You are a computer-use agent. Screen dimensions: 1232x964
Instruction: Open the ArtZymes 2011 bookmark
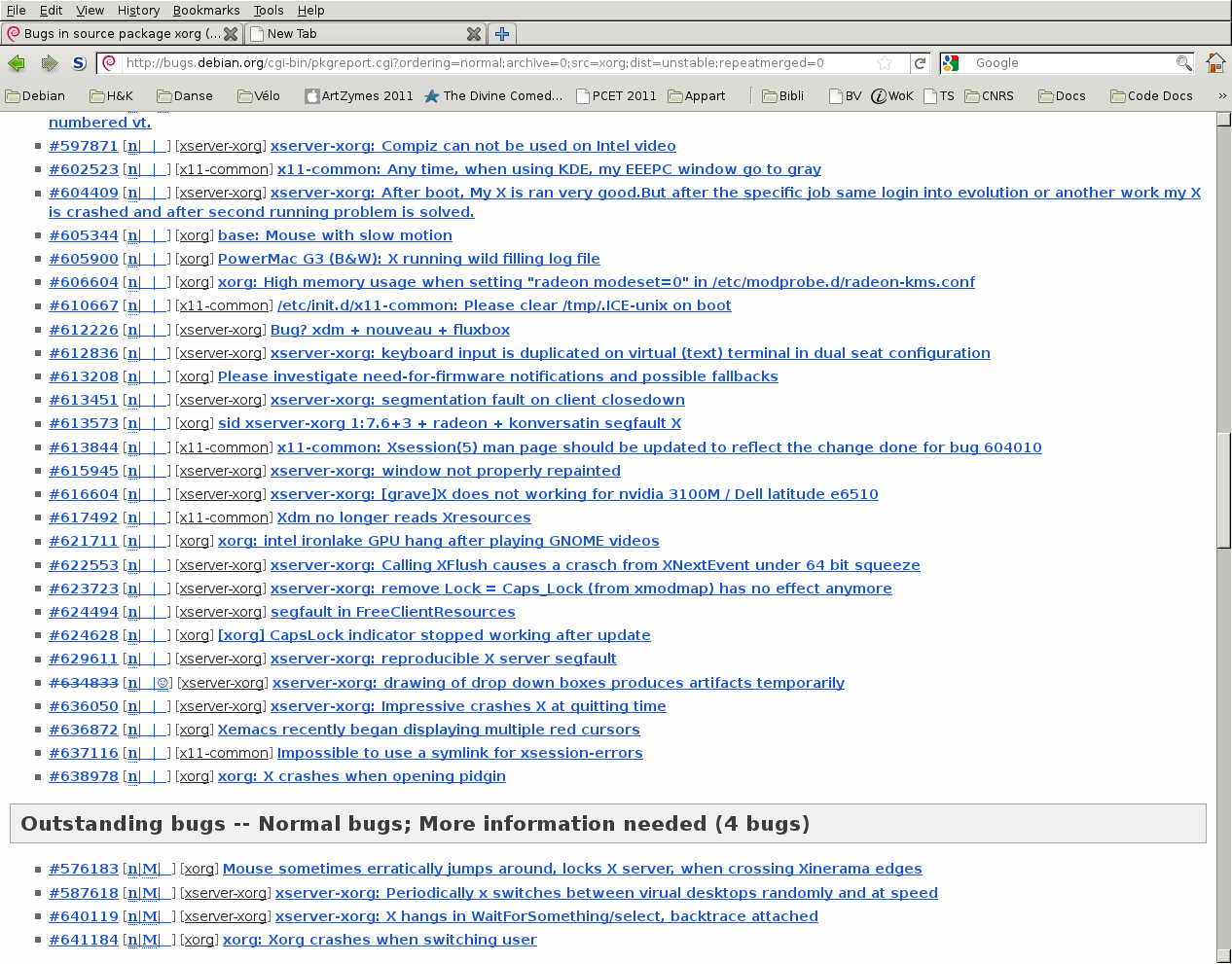(x=359, y=96)
